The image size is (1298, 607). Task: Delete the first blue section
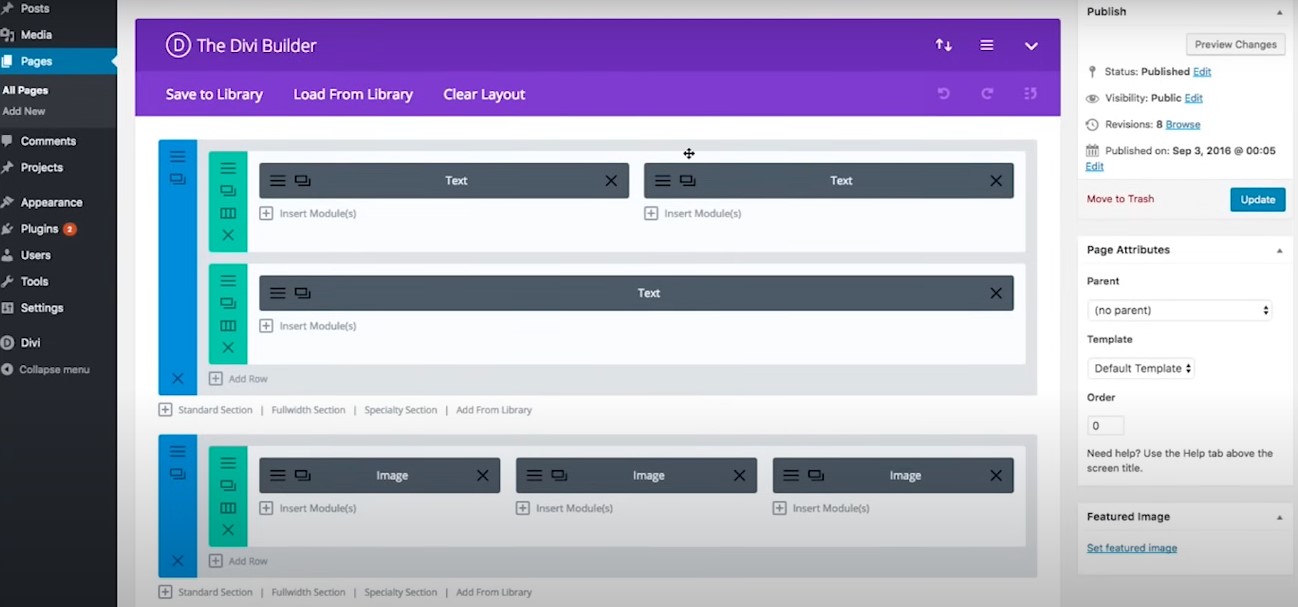click(x=177, y=379)
